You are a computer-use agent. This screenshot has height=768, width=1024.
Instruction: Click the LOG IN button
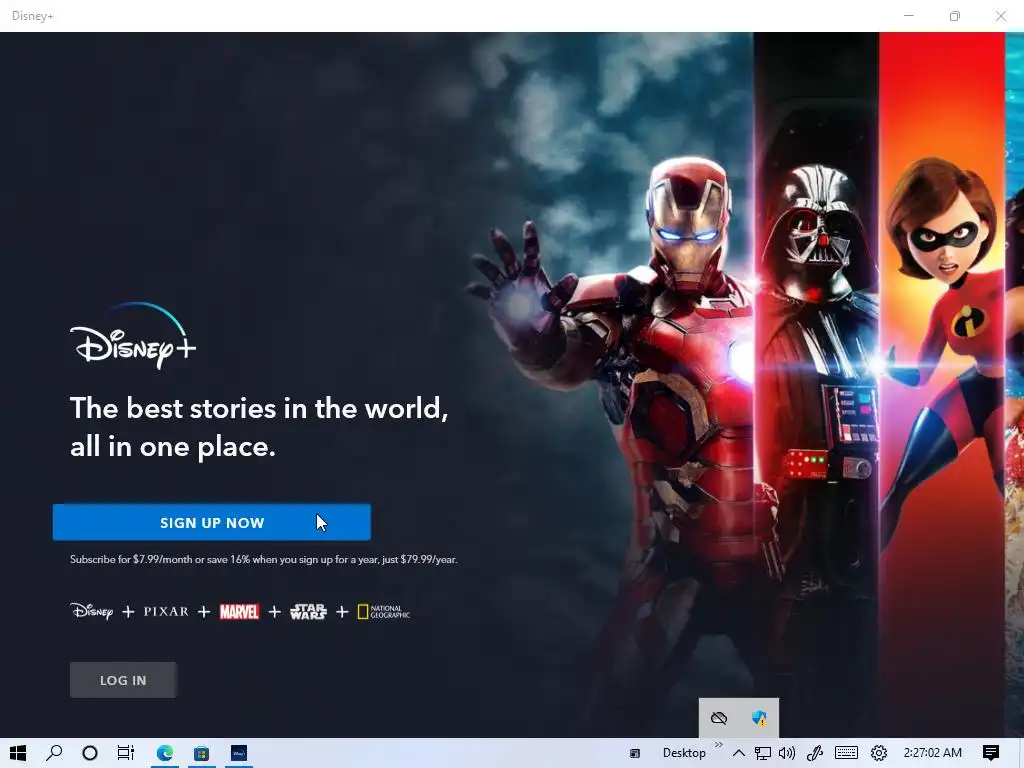pos(123,680)
